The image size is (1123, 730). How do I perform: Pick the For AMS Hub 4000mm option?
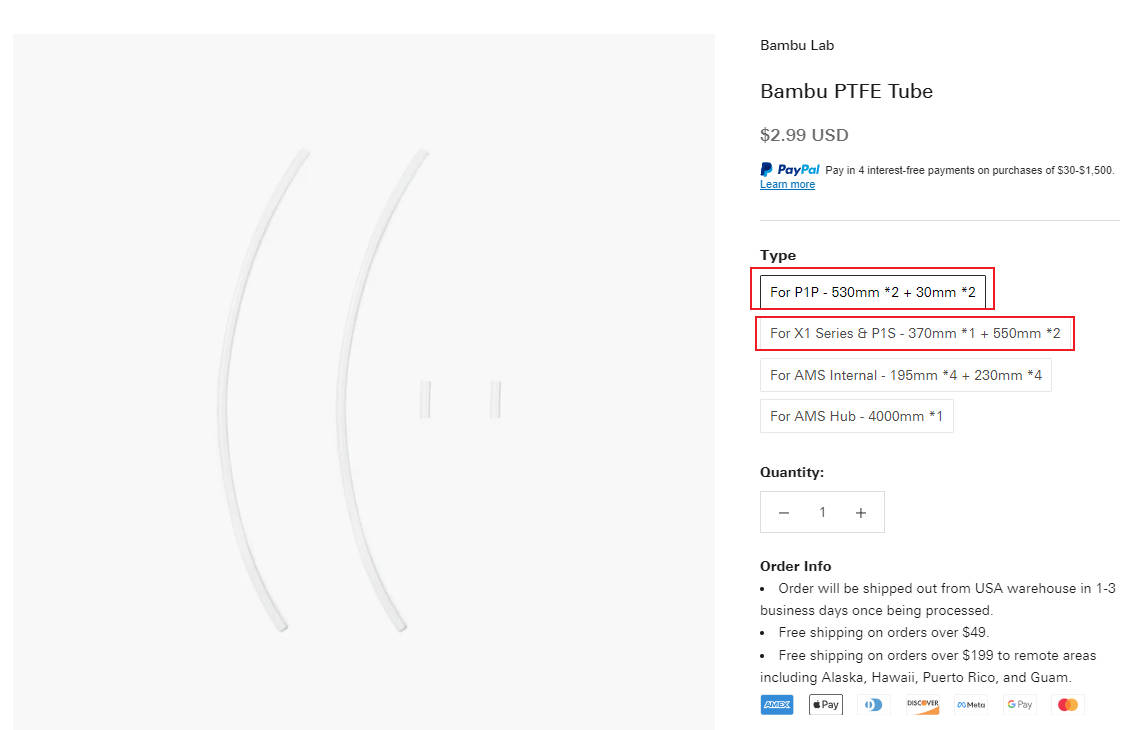point(857,416)
